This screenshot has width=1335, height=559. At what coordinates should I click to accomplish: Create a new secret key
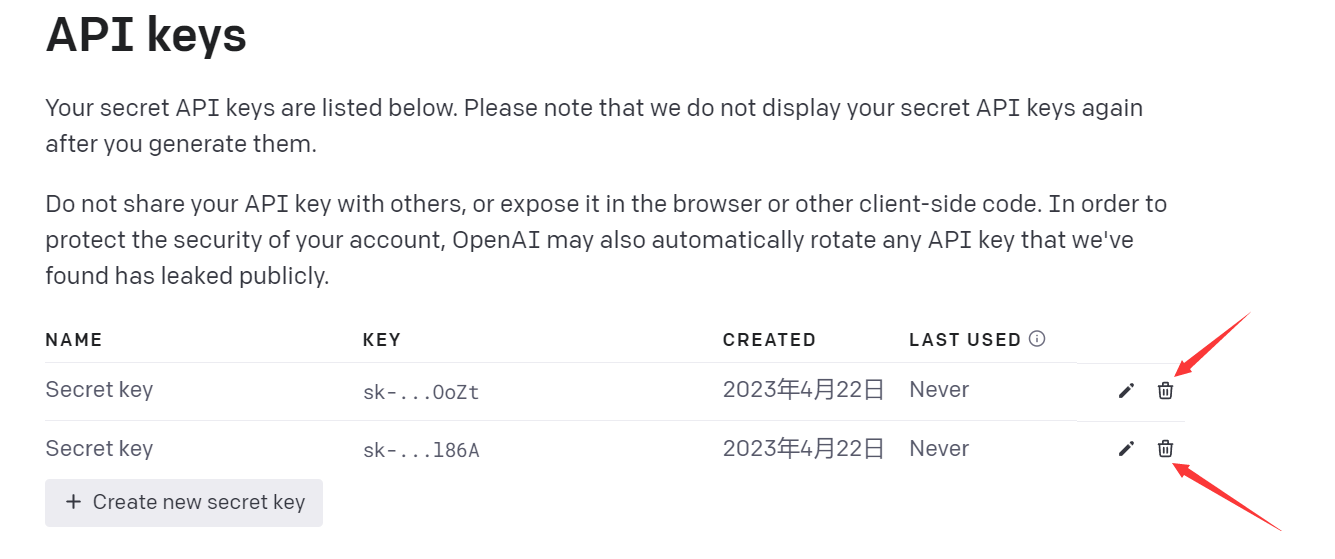(x=184, y=502)
